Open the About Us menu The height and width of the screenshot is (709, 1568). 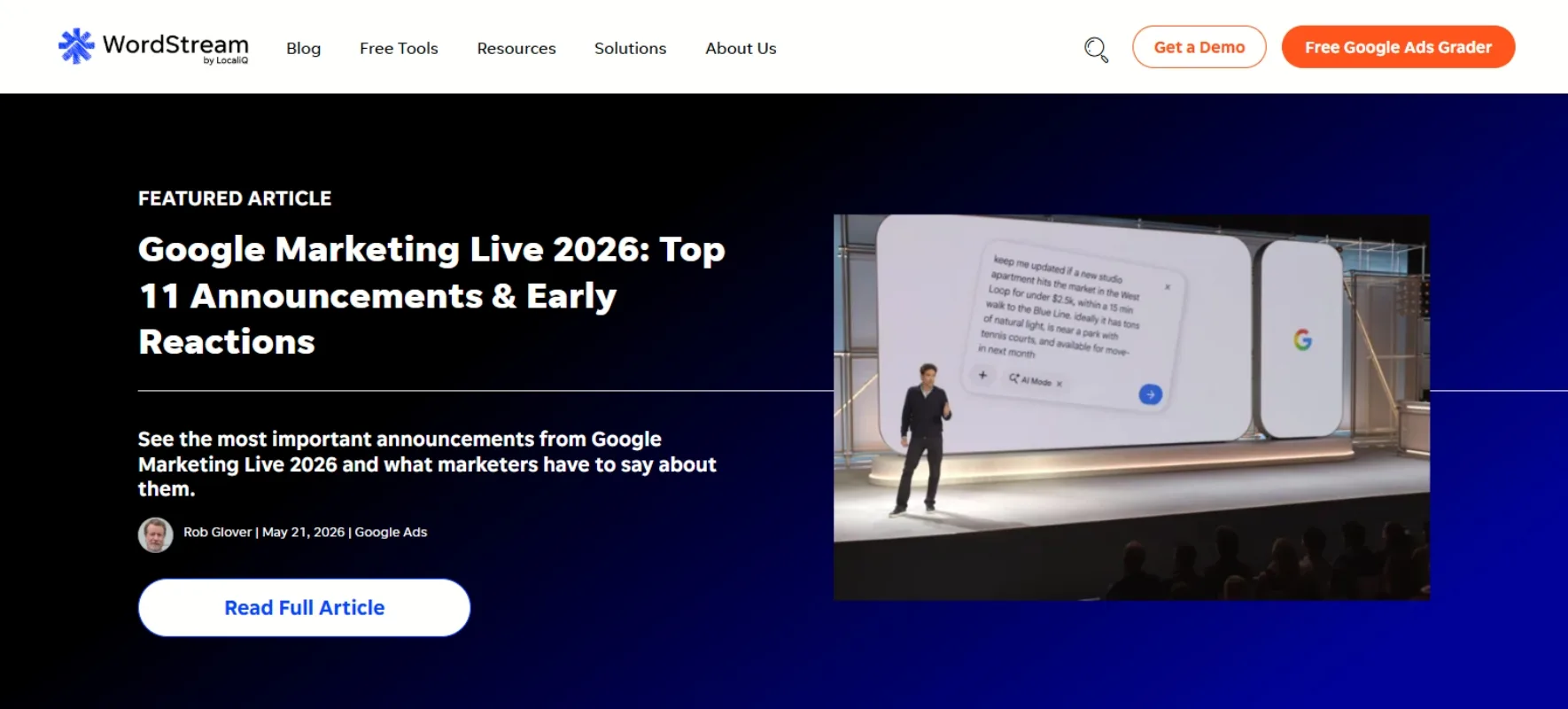pyautogui.click(x=741, y=49)
